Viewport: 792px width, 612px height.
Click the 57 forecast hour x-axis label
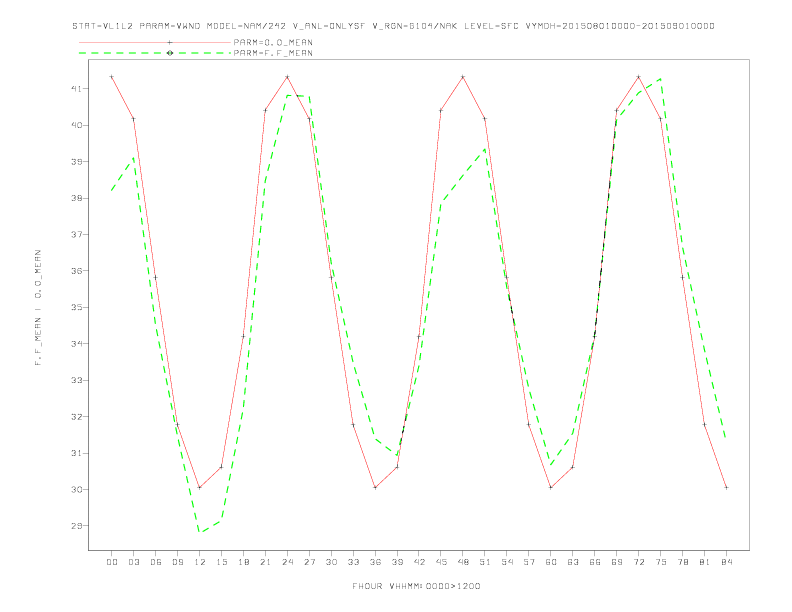pyautogui.click(x=529, y=562)
